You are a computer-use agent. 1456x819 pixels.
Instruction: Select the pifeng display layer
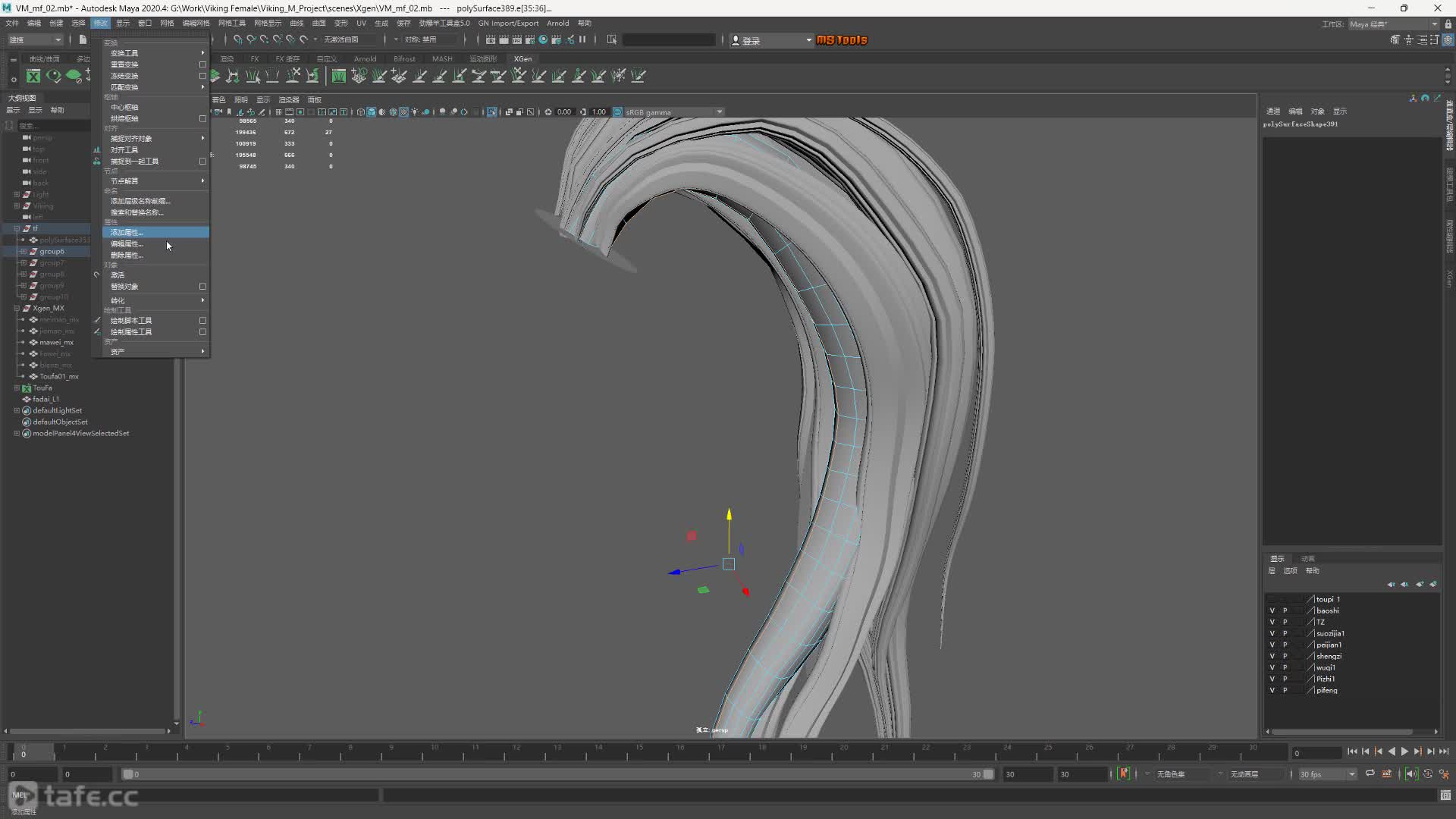click(1327, 691)
